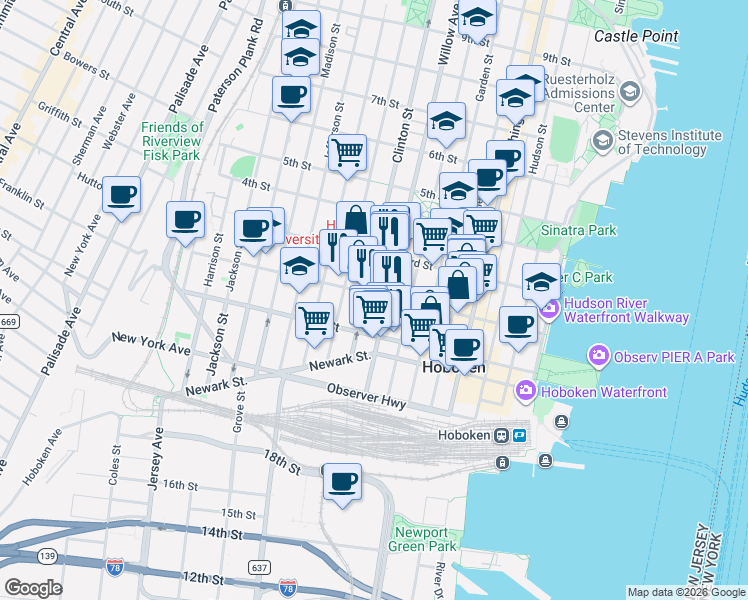The image size is (748, 600).
Task: Click the Interstate 78 shield near 12th St
Action: pos(288,589)
